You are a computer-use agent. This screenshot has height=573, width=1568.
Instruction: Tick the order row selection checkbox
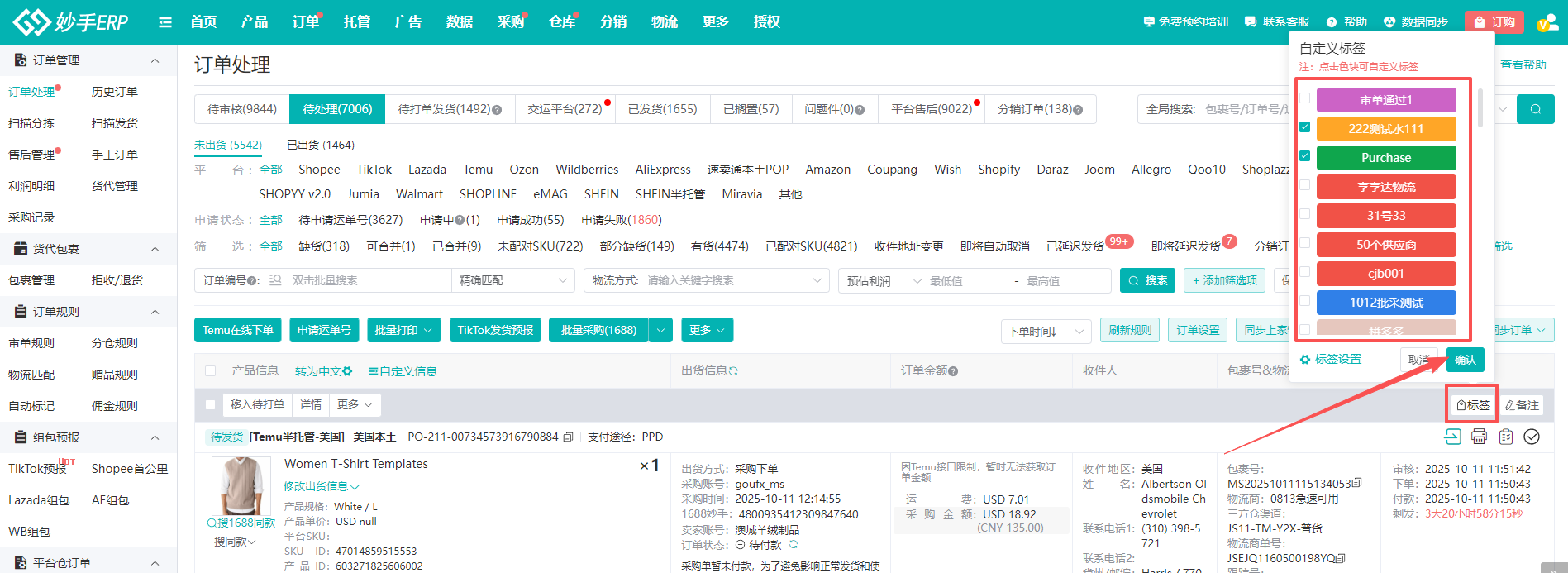click(210, 405)
